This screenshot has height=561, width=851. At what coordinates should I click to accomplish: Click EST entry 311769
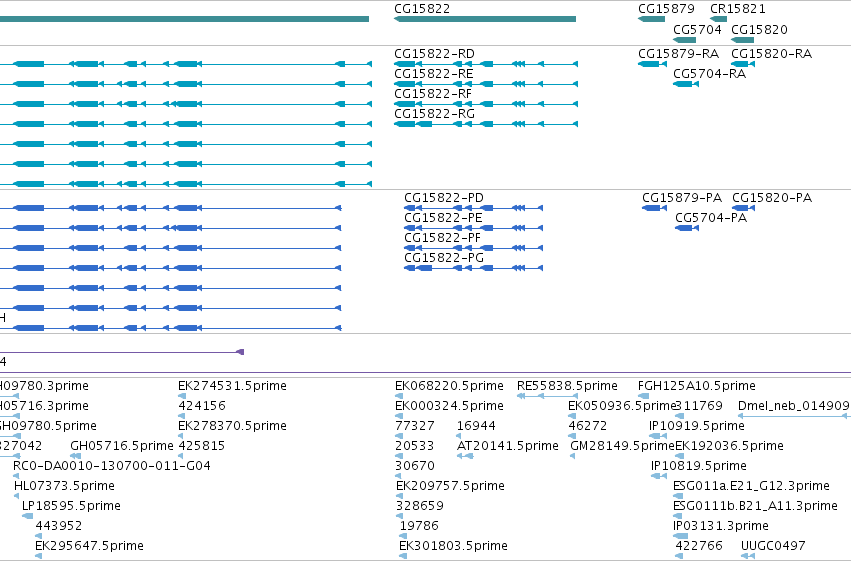[x=699, y=406]
